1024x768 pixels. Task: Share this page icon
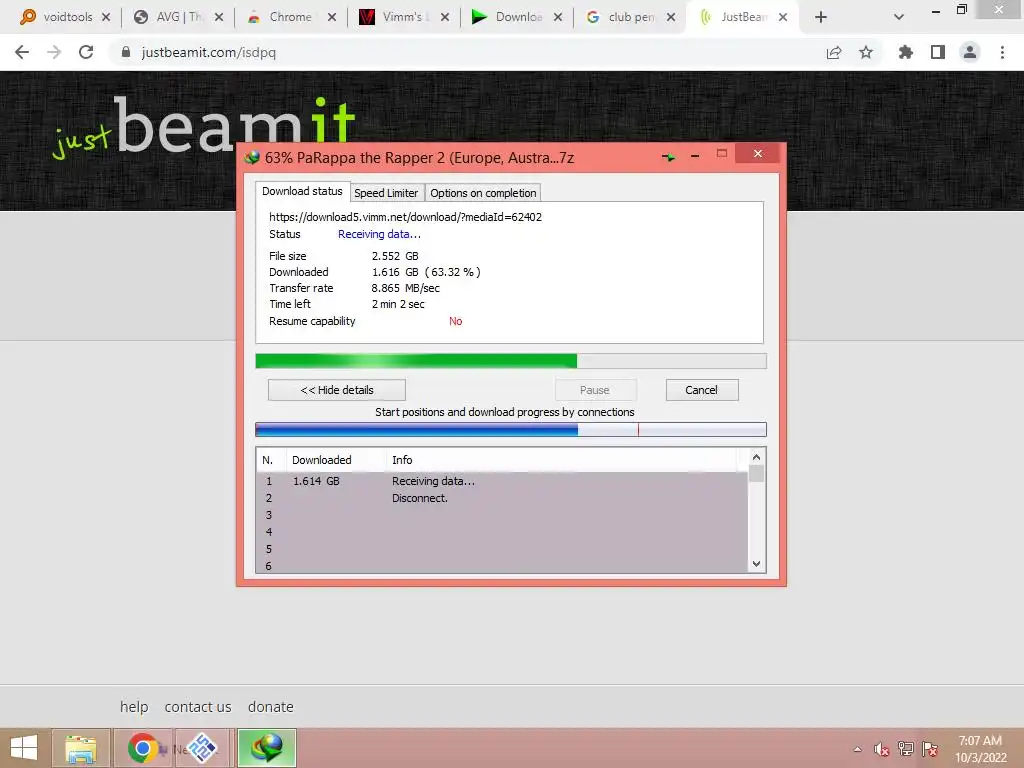point(834,52)
